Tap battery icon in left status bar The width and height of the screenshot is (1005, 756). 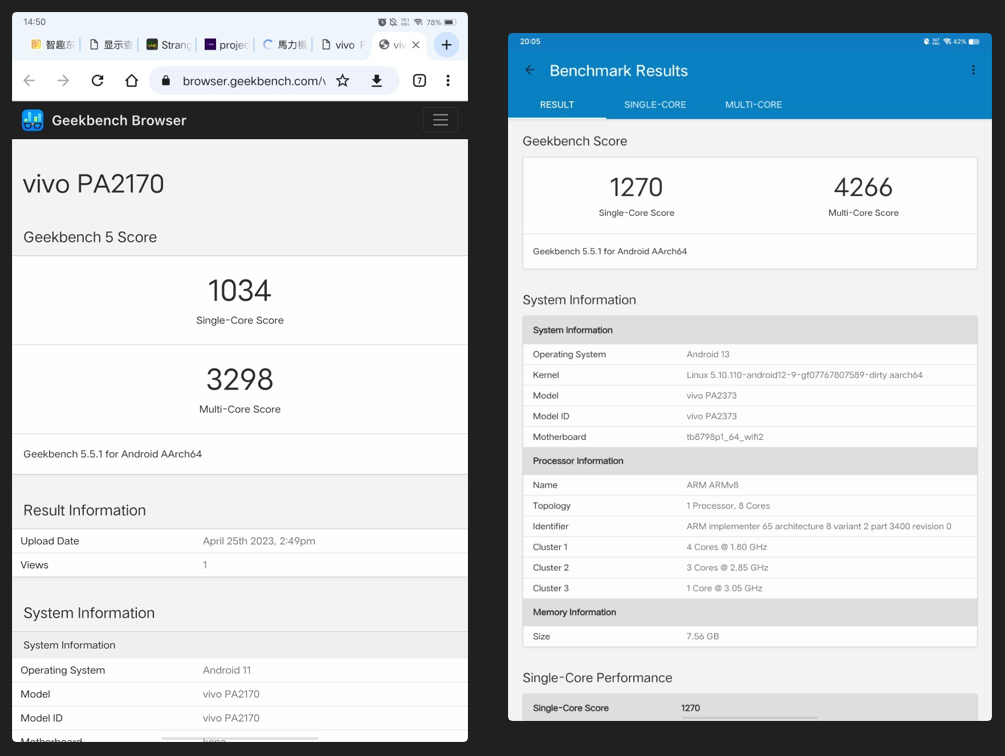[x=450, y=22]
